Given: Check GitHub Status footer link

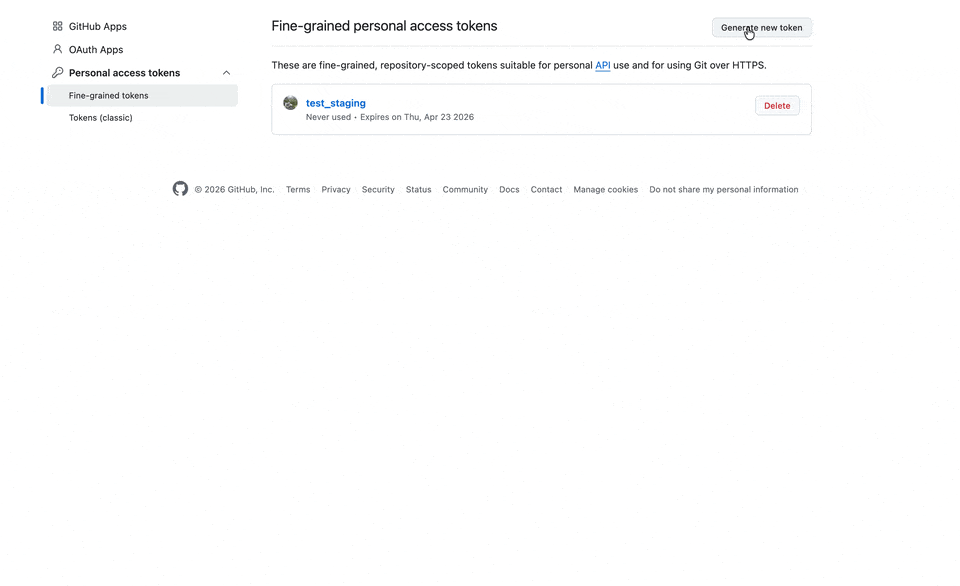Looking at the screenshot, I should point(419,190).
